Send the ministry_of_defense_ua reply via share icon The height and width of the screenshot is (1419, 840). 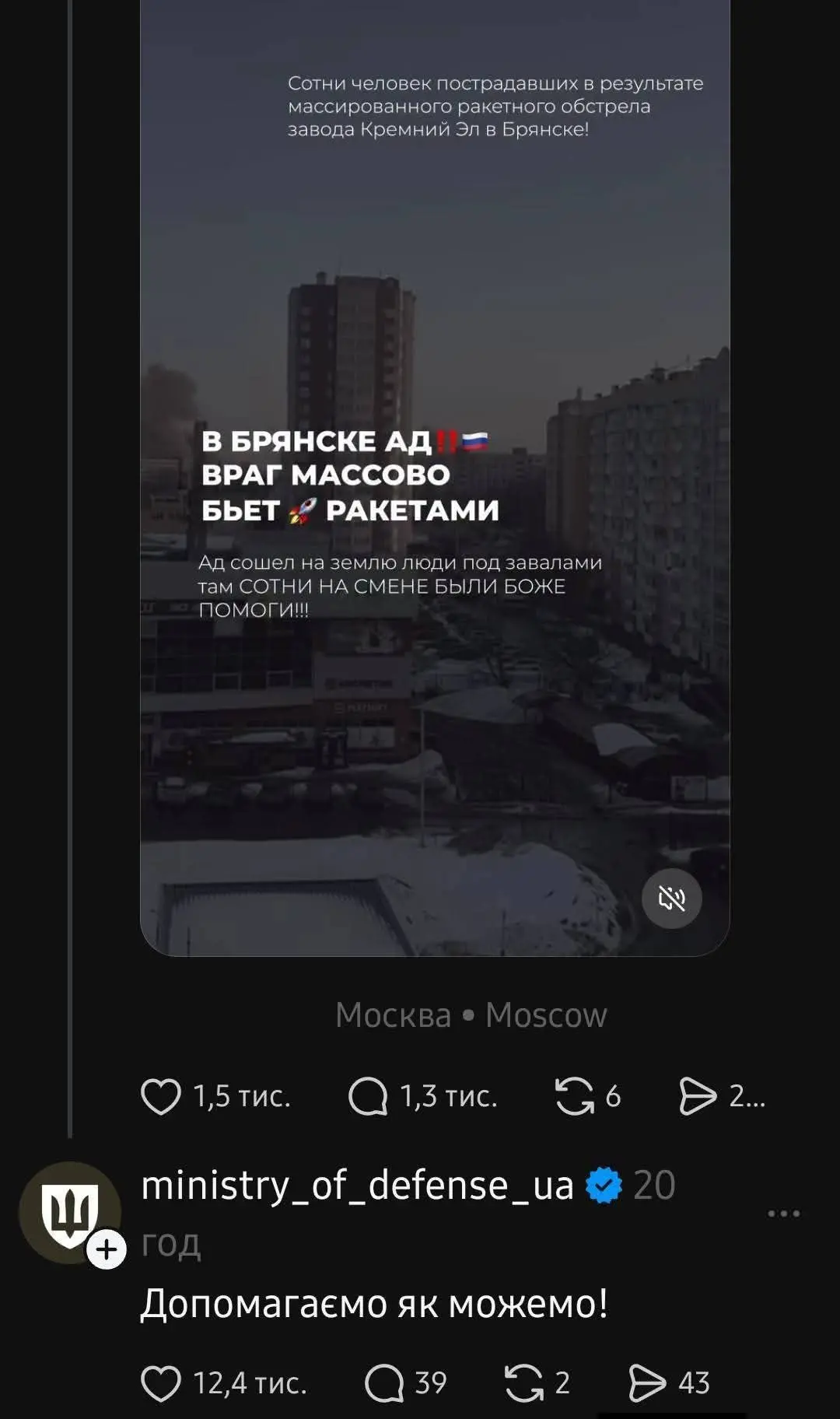pos(647,1383)
